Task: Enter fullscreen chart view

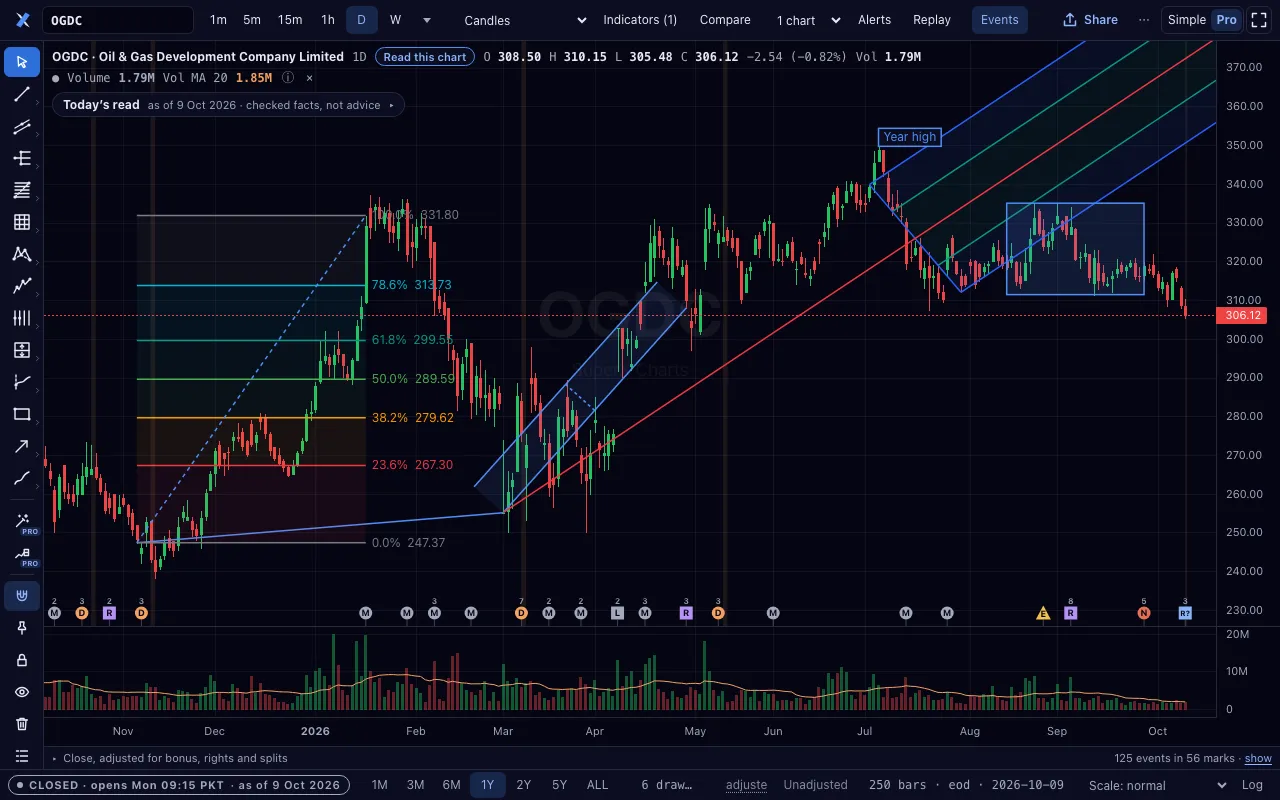Action: tap(1260, 20)
